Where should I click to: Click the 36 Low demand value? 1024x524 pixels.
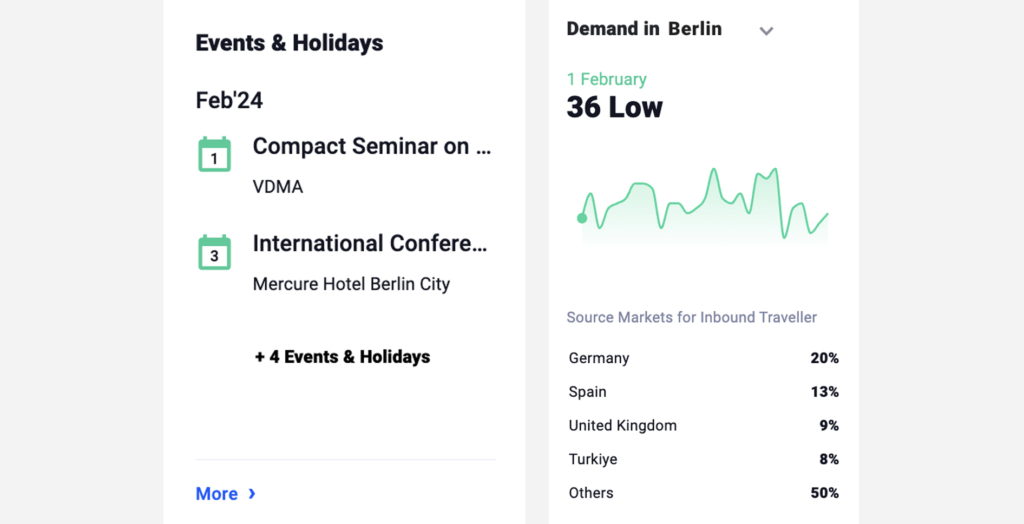(615, 108)
